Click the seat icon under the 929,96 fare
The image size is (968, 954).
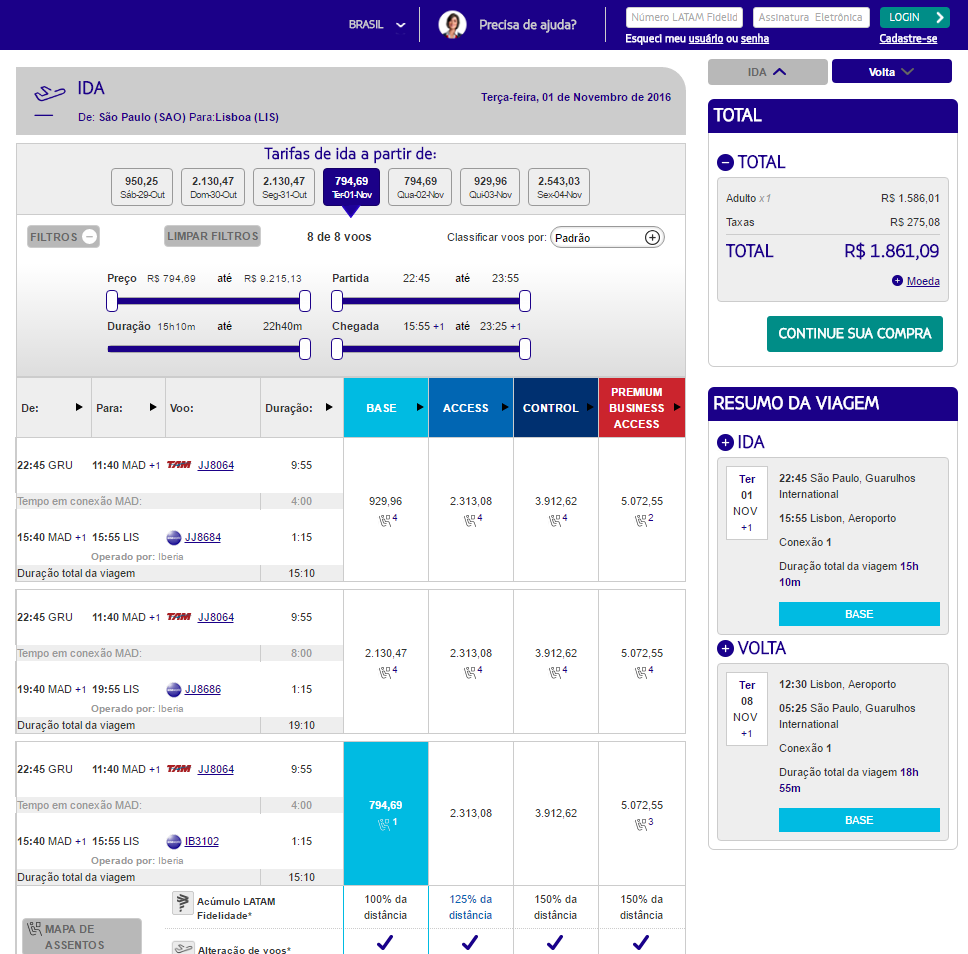pyautogui.click(x=385, y=521)
